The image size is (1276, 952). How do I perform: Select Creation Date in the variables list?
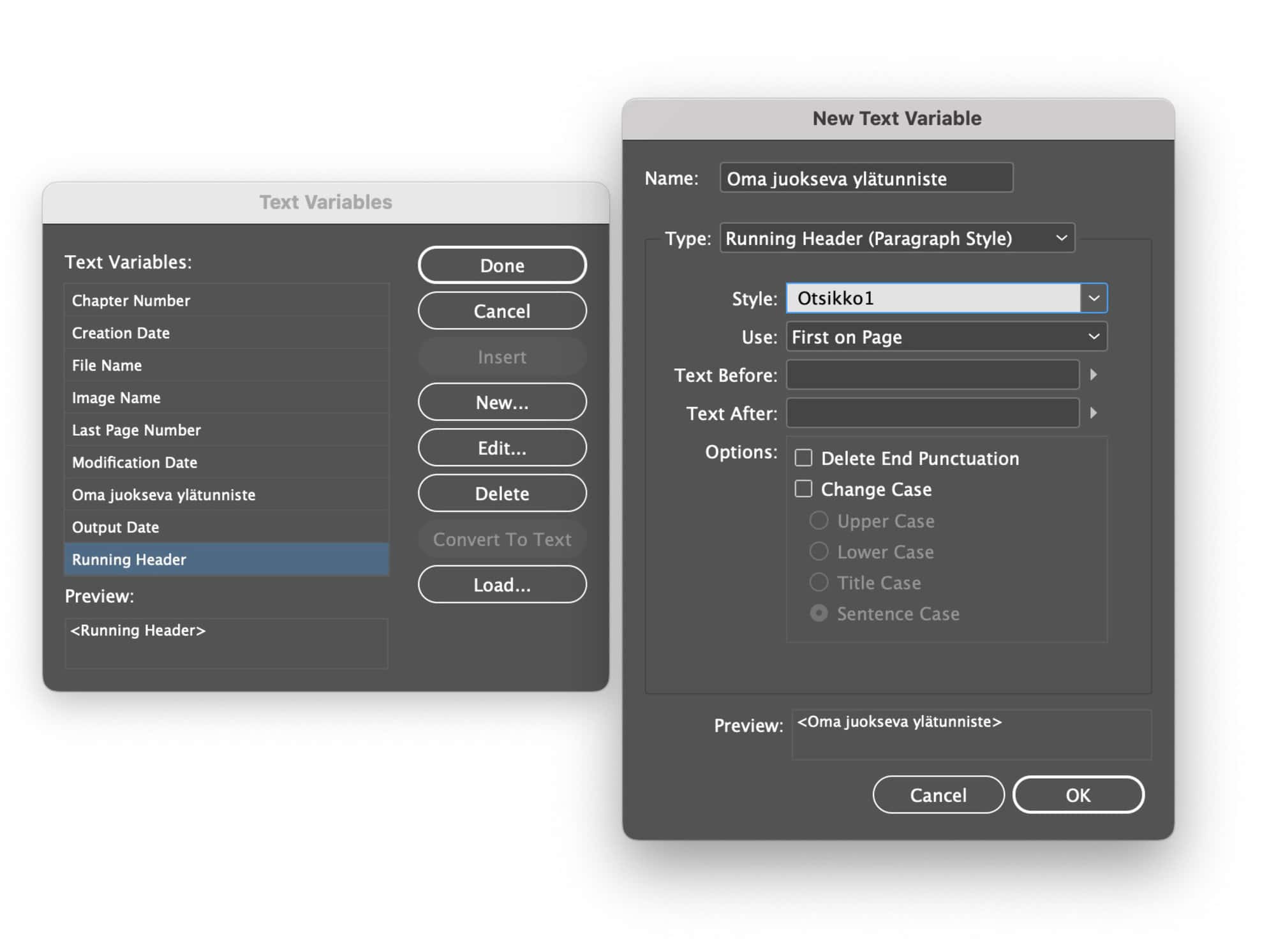coord(226,332)
